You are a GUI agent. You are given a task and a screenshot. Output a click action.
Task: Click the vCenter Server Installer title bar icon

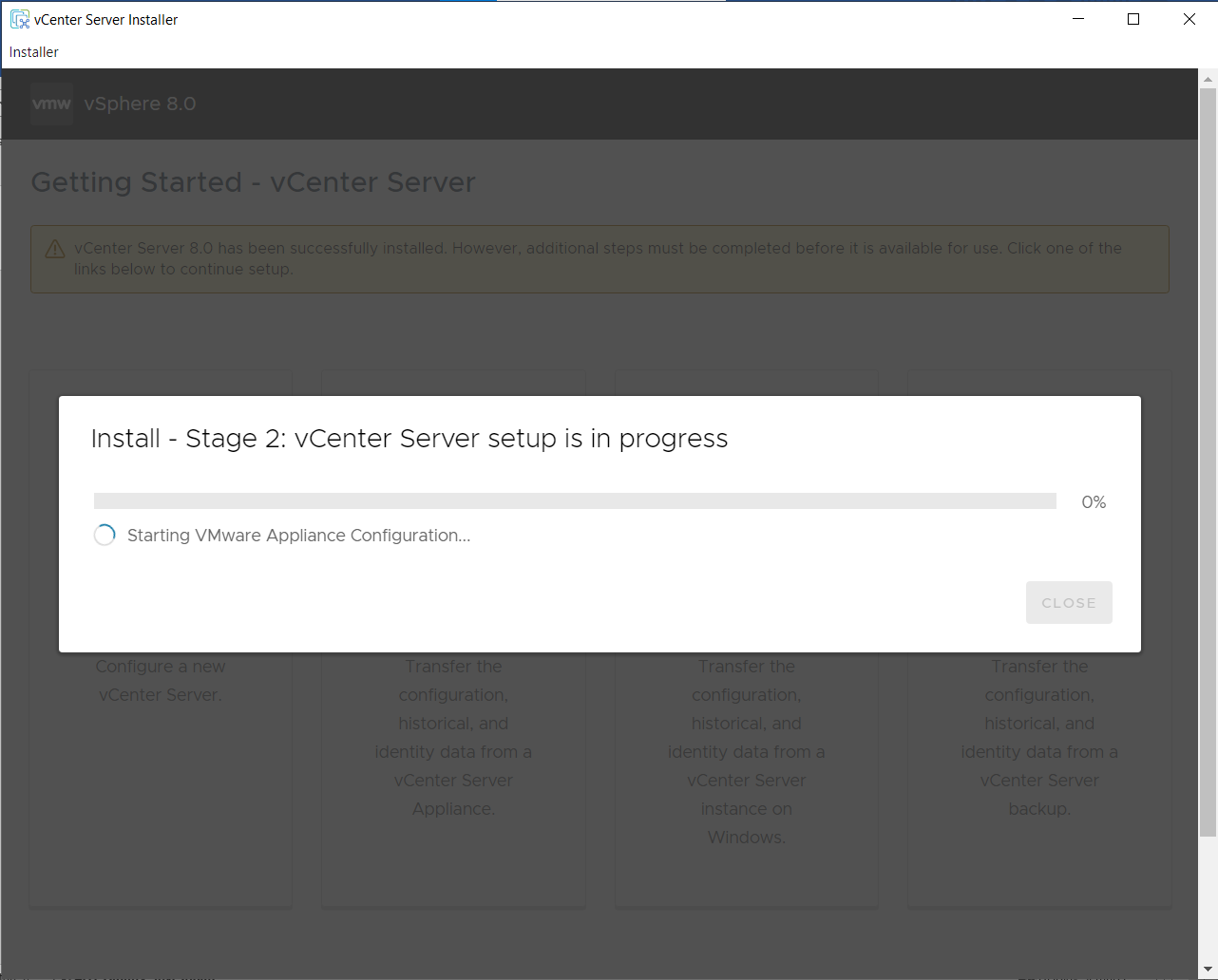[x=19, y=19]
